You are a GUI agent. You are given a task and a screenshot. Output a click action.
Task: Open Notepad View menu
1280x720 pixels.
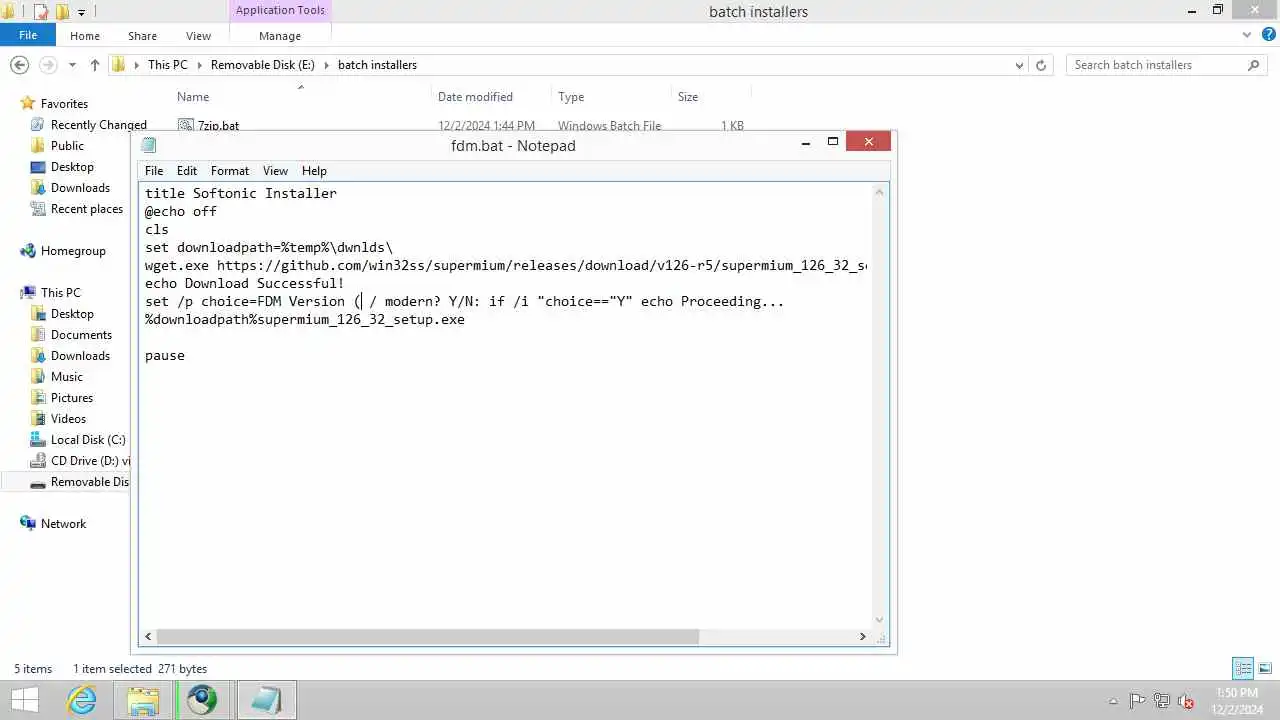[x=275, y=171]
